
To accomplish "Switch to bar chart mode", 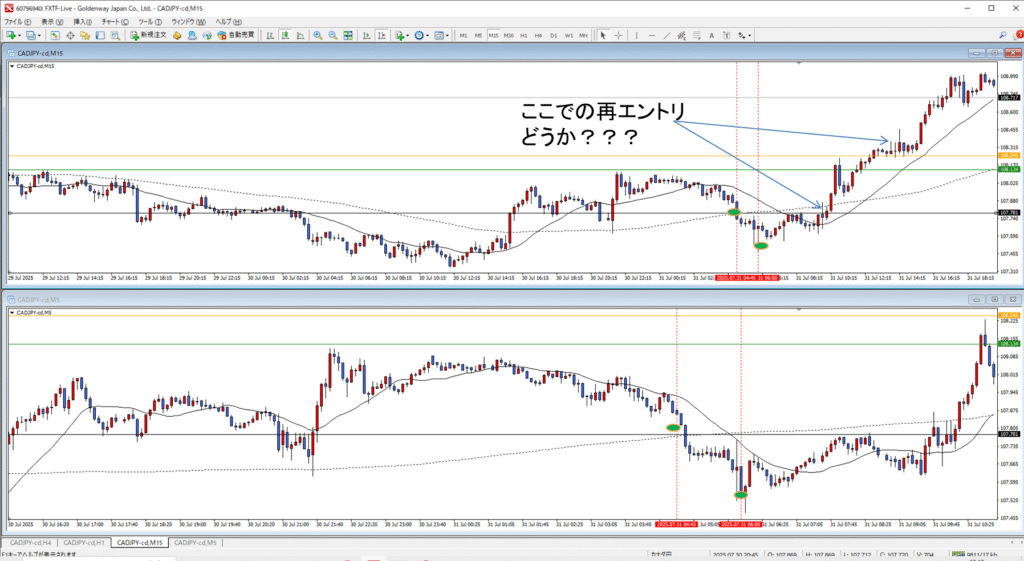I will tap(270, 35).
